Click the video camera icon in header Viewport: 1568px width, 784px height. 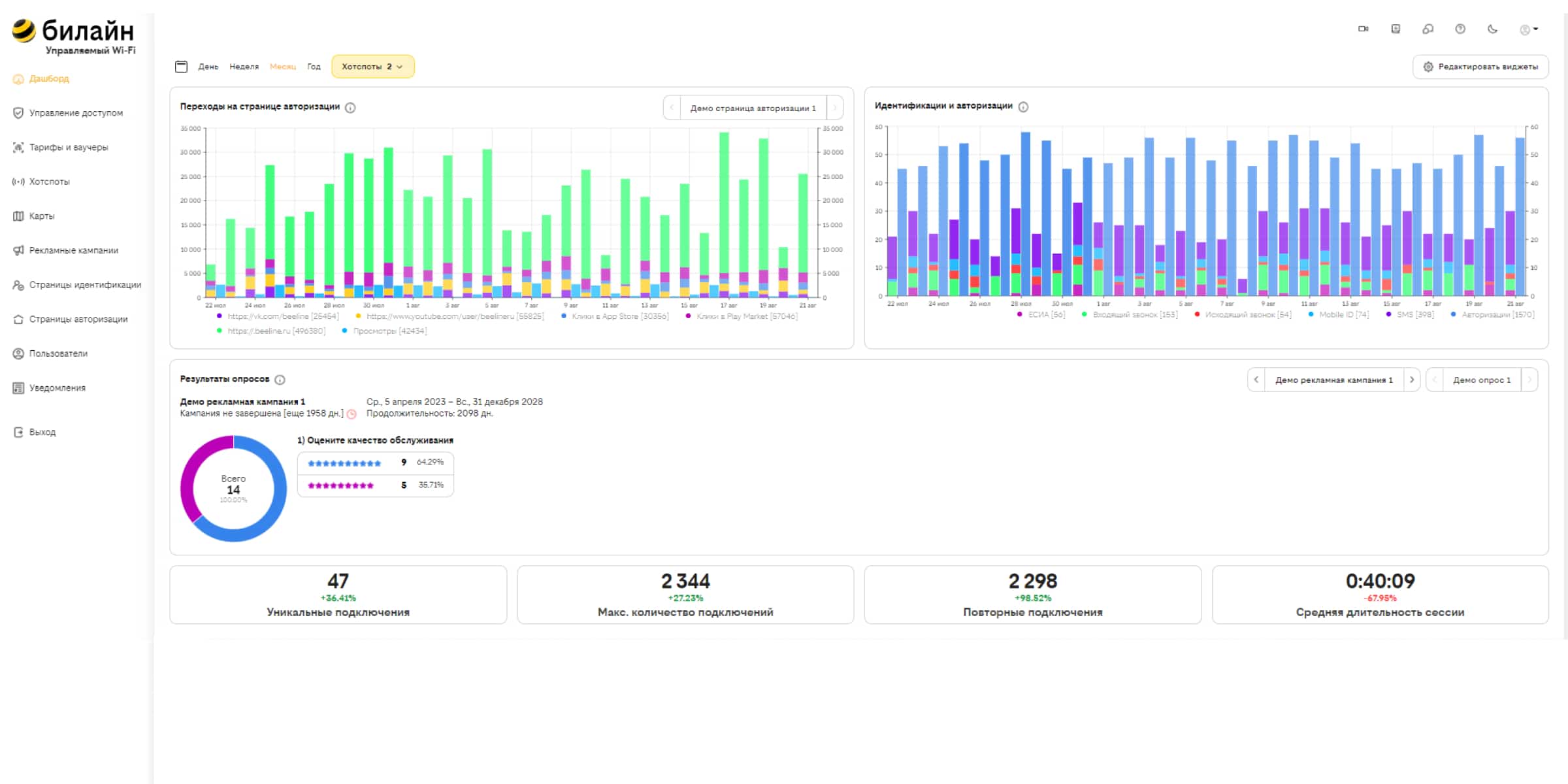point(1364,29)
